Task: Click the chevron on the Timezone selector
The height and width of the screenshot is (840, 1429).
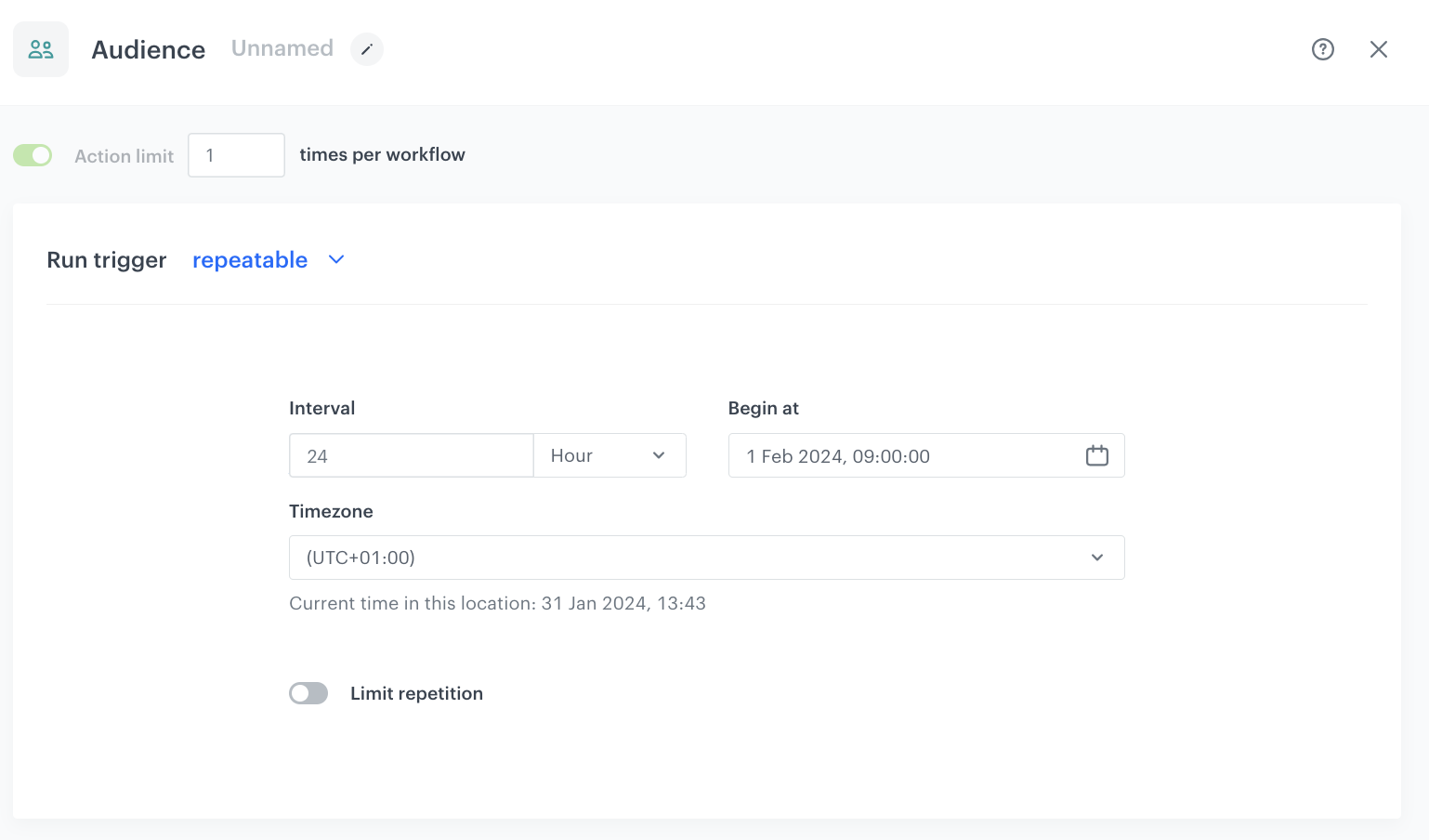Action: 1097,558
